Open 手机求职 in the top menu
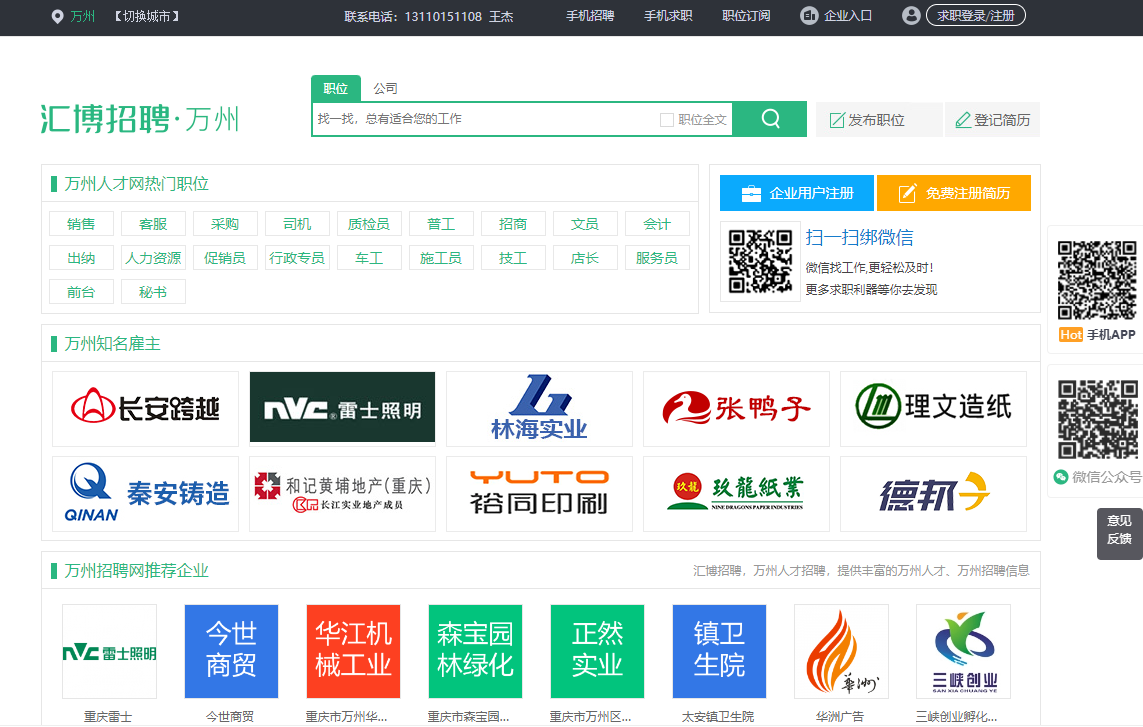This screenshot has width=1143, height=727. pyautogui.click(x=668, y=15)
